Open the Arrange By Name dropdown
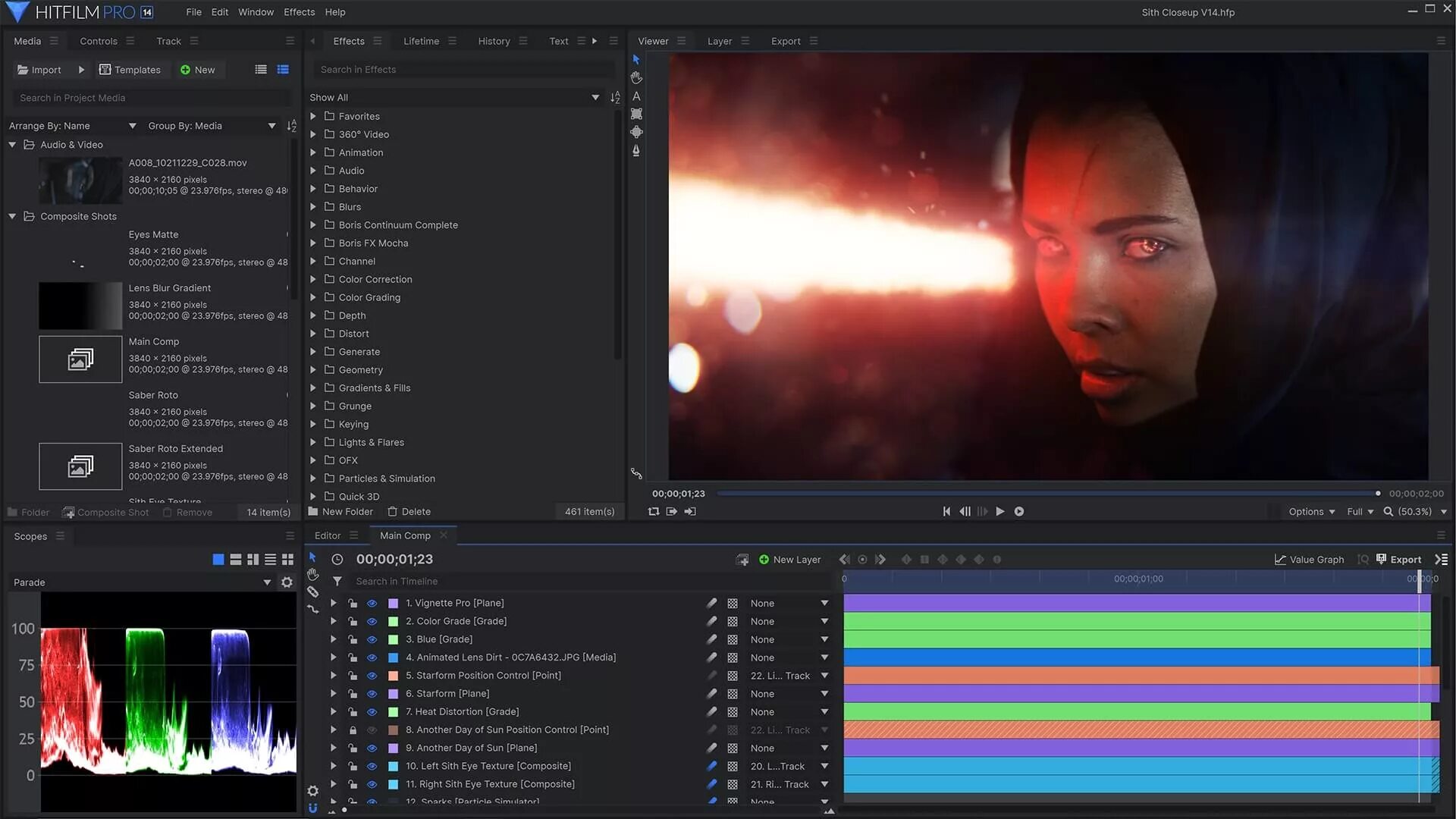Viewport: 1456px width, 819px height. [x=132, y=126]
